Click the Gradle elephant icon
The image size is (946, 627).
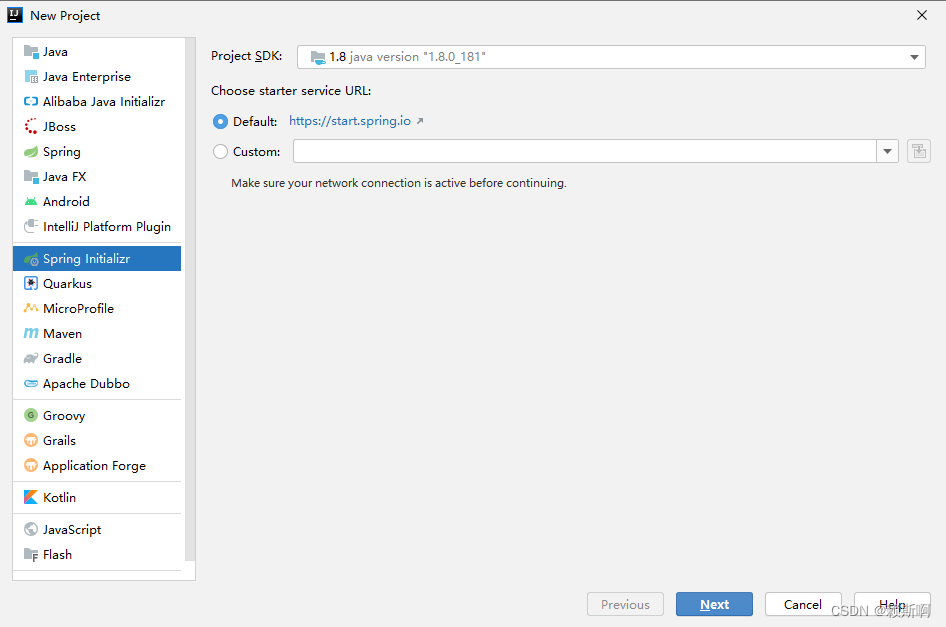point(31,358)
